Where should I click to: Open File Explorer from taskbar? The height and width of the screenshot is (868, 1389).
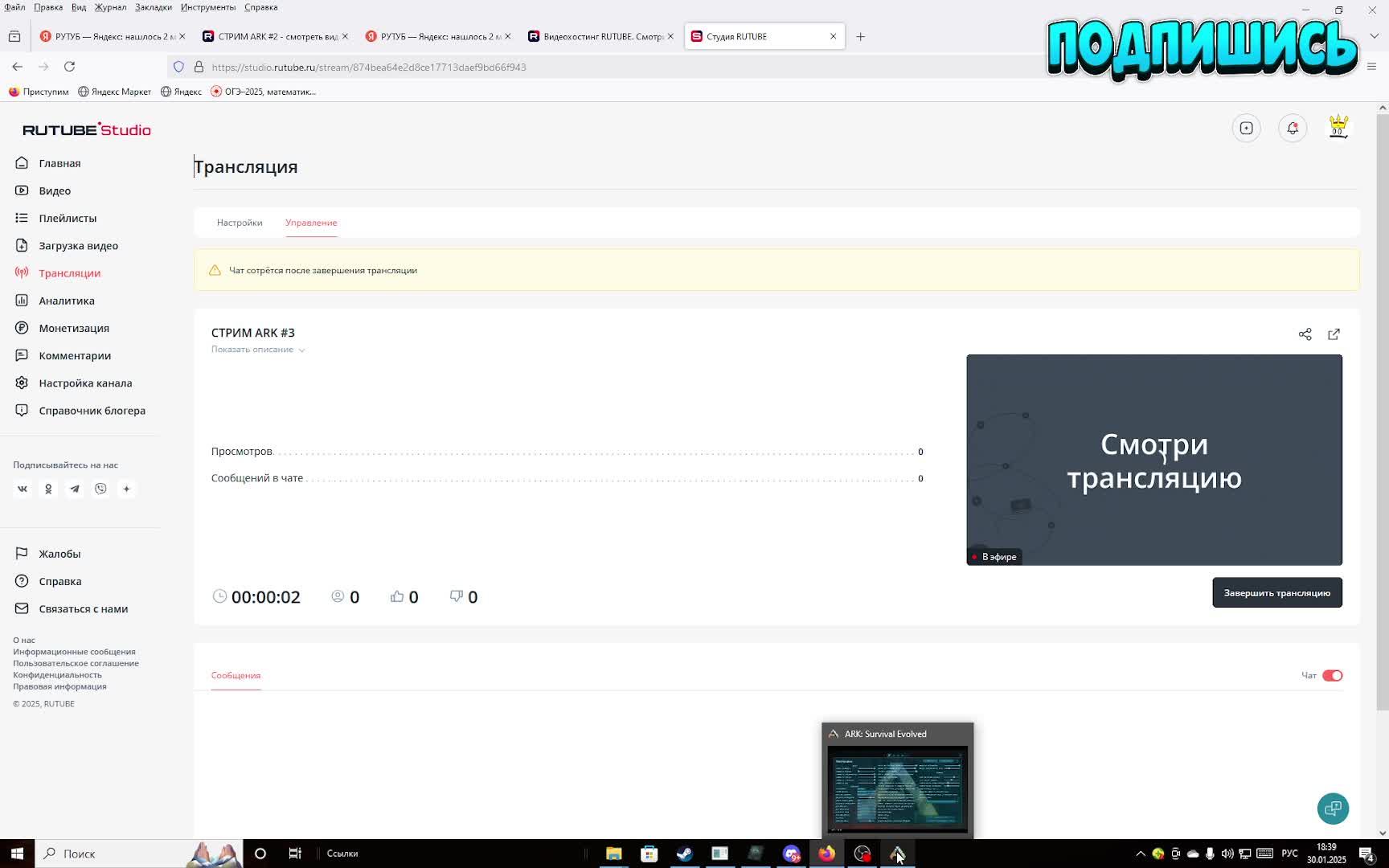click(613, 854)
